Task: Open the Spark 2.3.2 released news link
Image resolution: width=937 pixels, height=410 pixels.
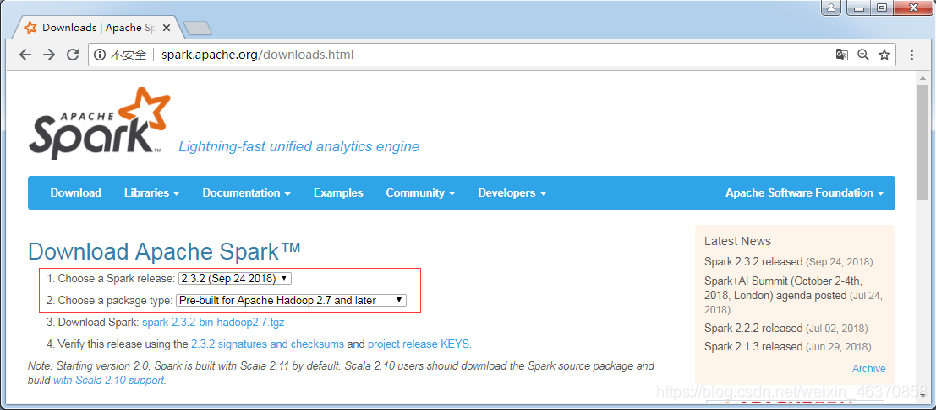Action: (x=753, y=262)
